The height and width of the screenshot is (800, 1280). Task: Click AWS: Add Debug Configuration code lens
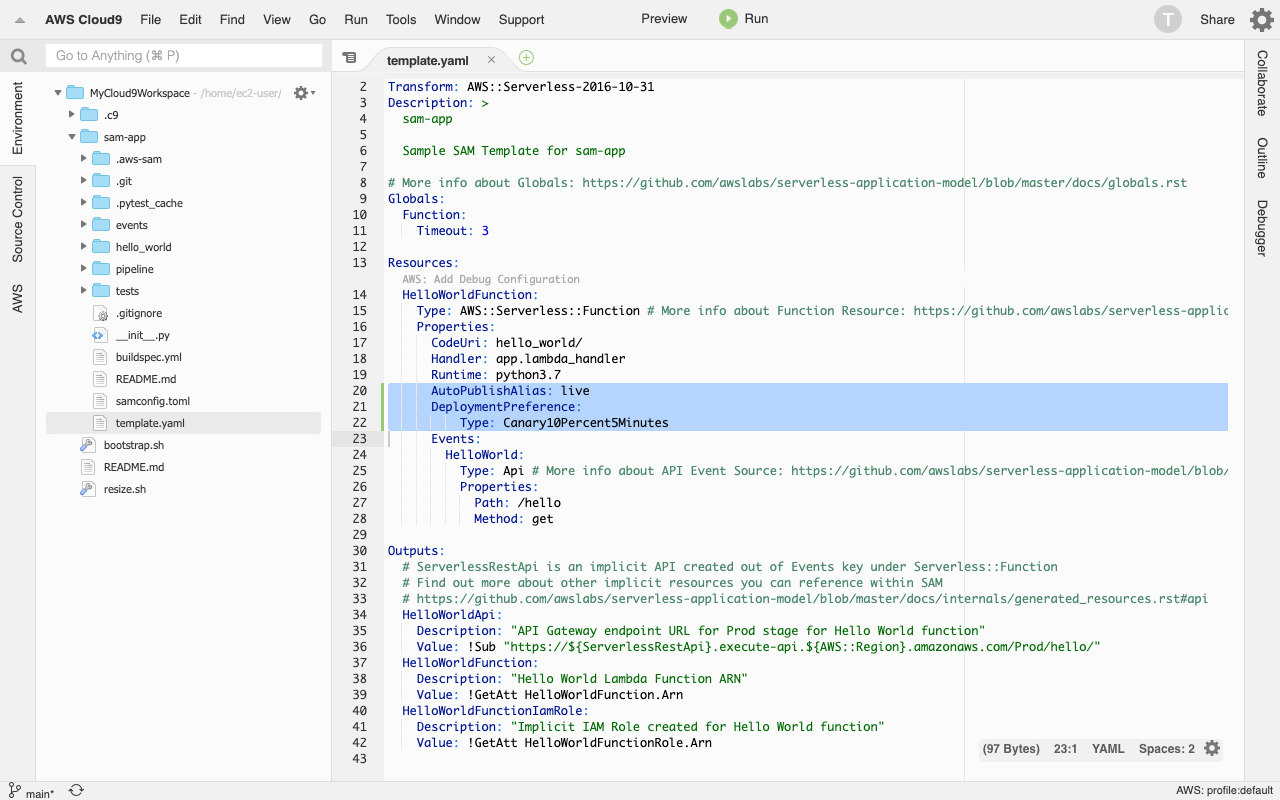tap(491, 279)
